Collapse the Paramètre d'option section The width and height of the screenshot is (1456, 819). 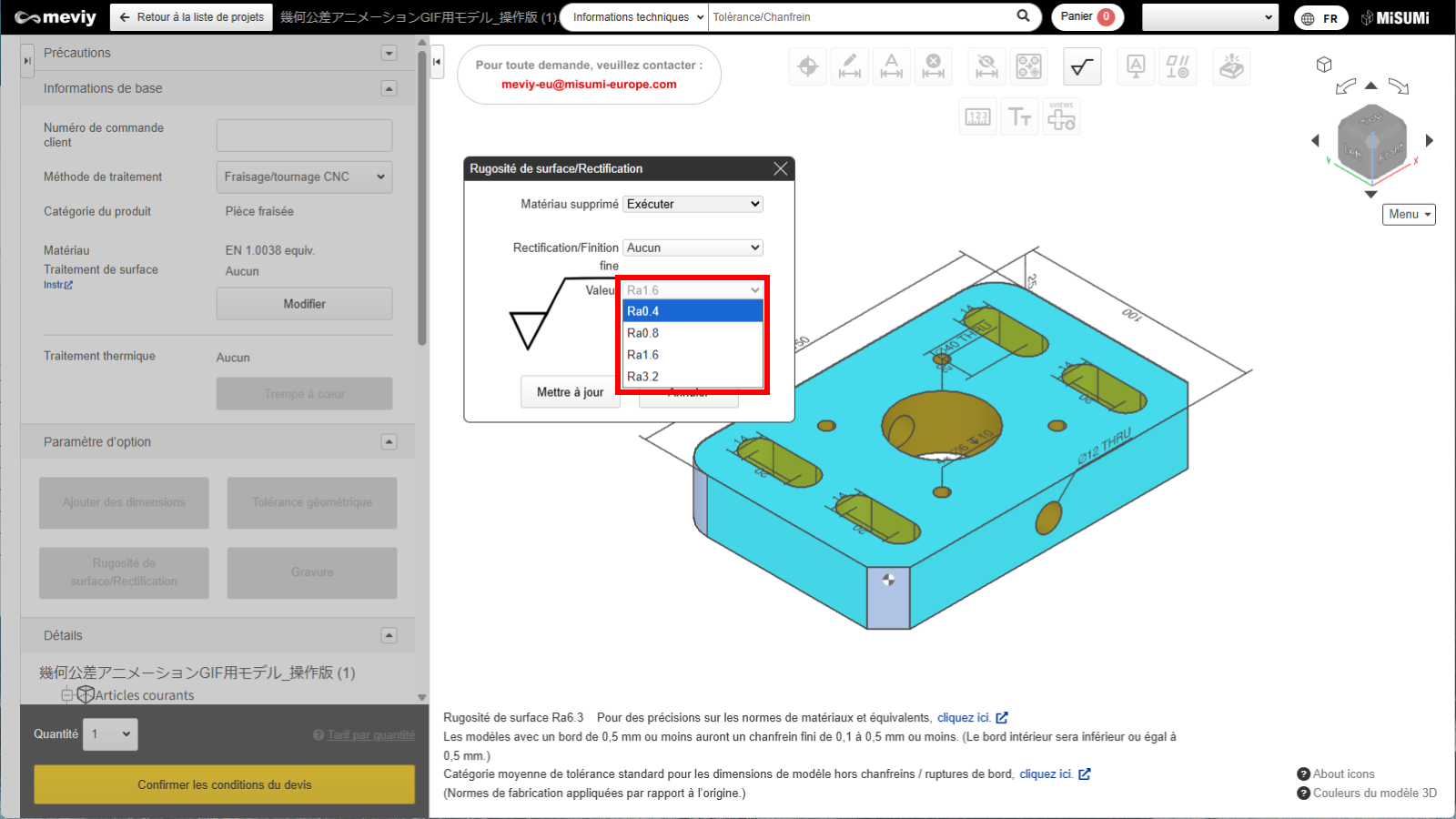(389, 442)
